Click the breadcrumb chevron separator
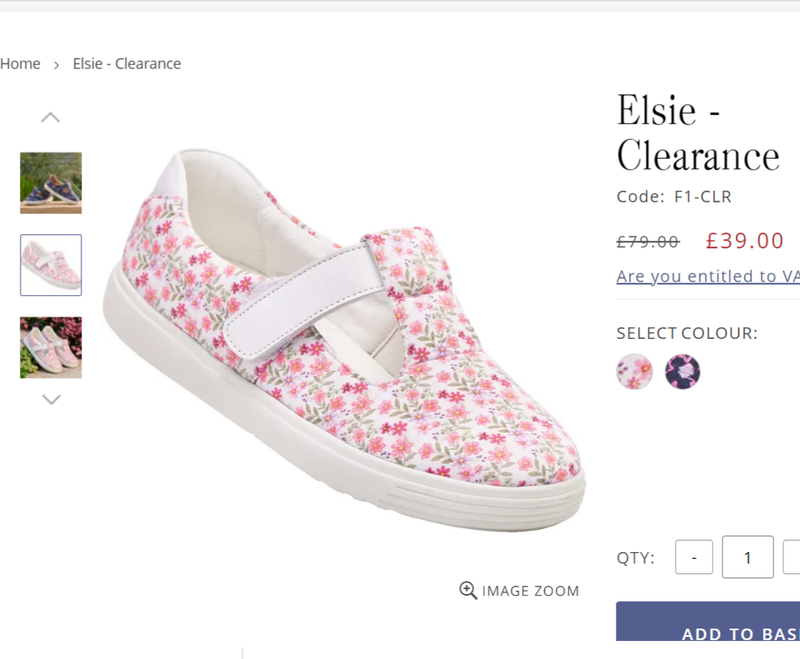Viewport: 800px width, 659px height. tap(57, 65)
